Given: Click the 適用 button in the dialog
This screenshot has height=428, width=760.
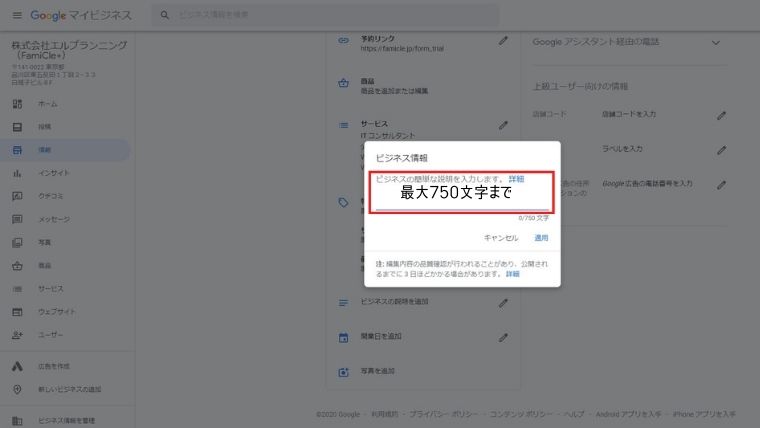Looking at the screenshot, I should tap(541, 238).
